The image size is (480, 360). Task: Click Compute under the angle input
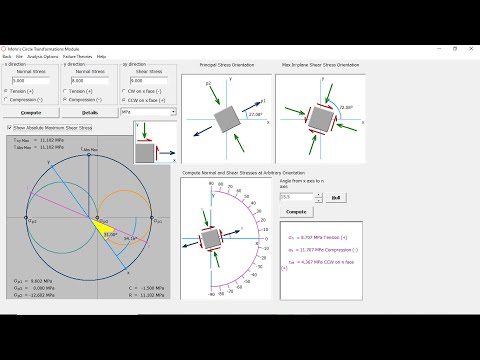(x=296, y=212)
